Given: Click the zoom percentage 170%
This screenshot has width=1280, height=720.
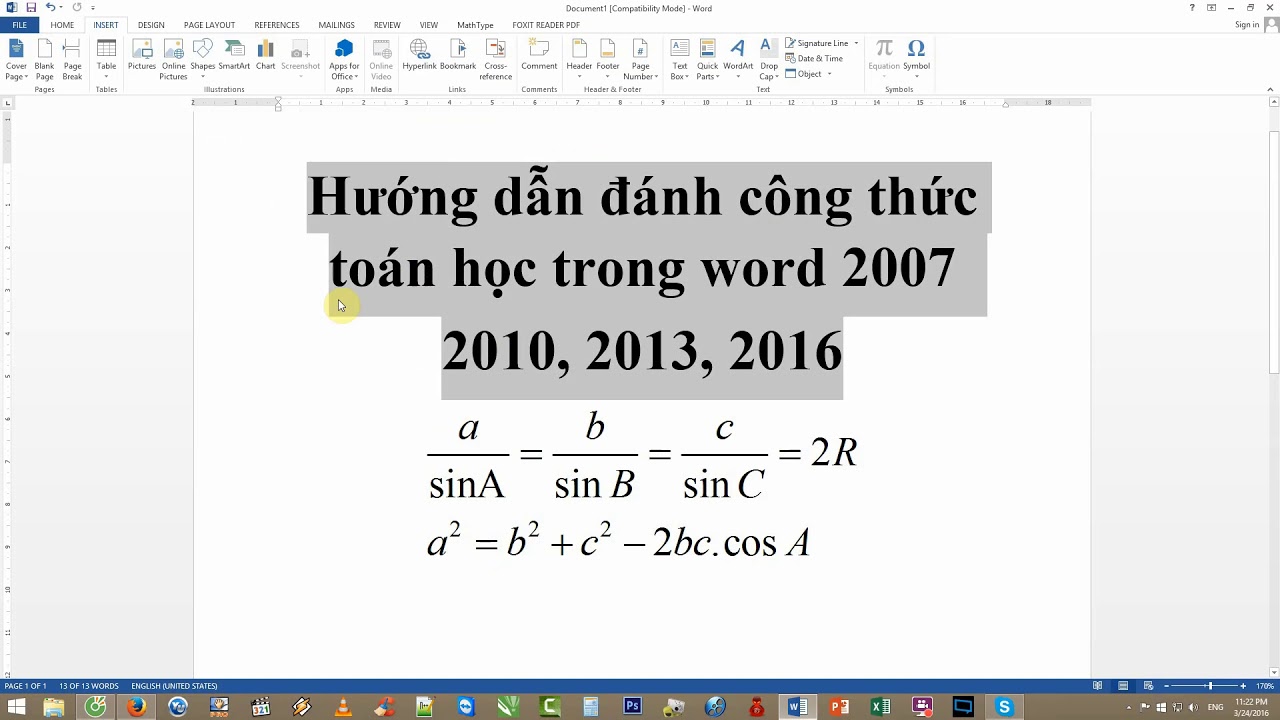Looking at the screenshot, I should 1264,686.
